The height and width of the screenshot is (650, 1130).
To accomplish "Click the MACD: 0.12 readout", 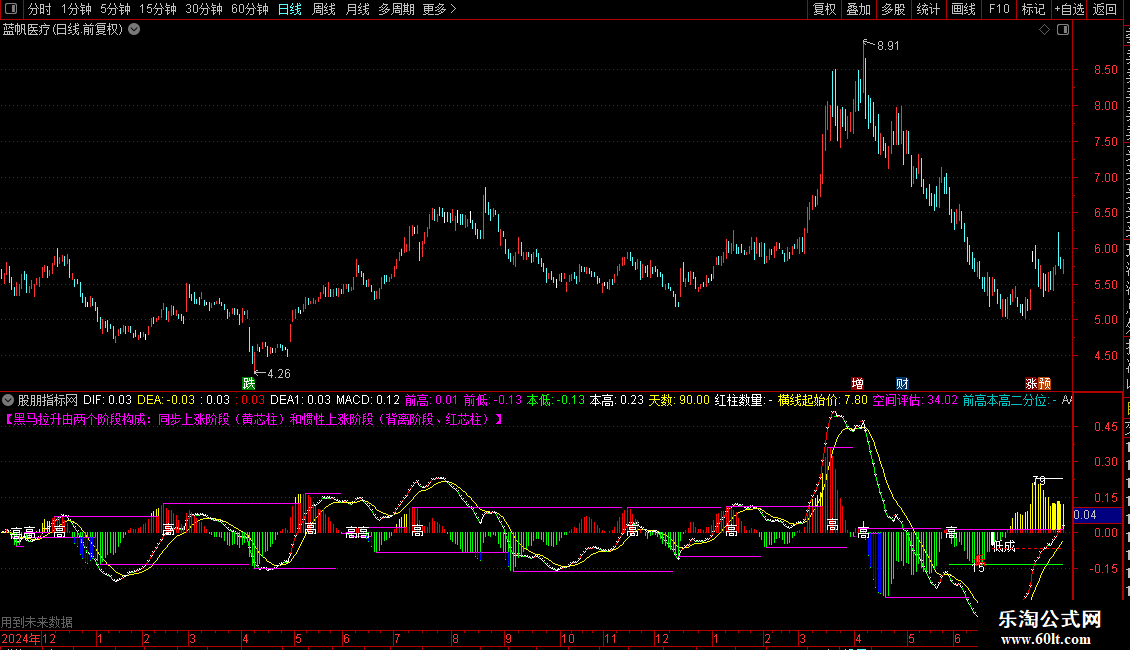I will tap(368, 400).
